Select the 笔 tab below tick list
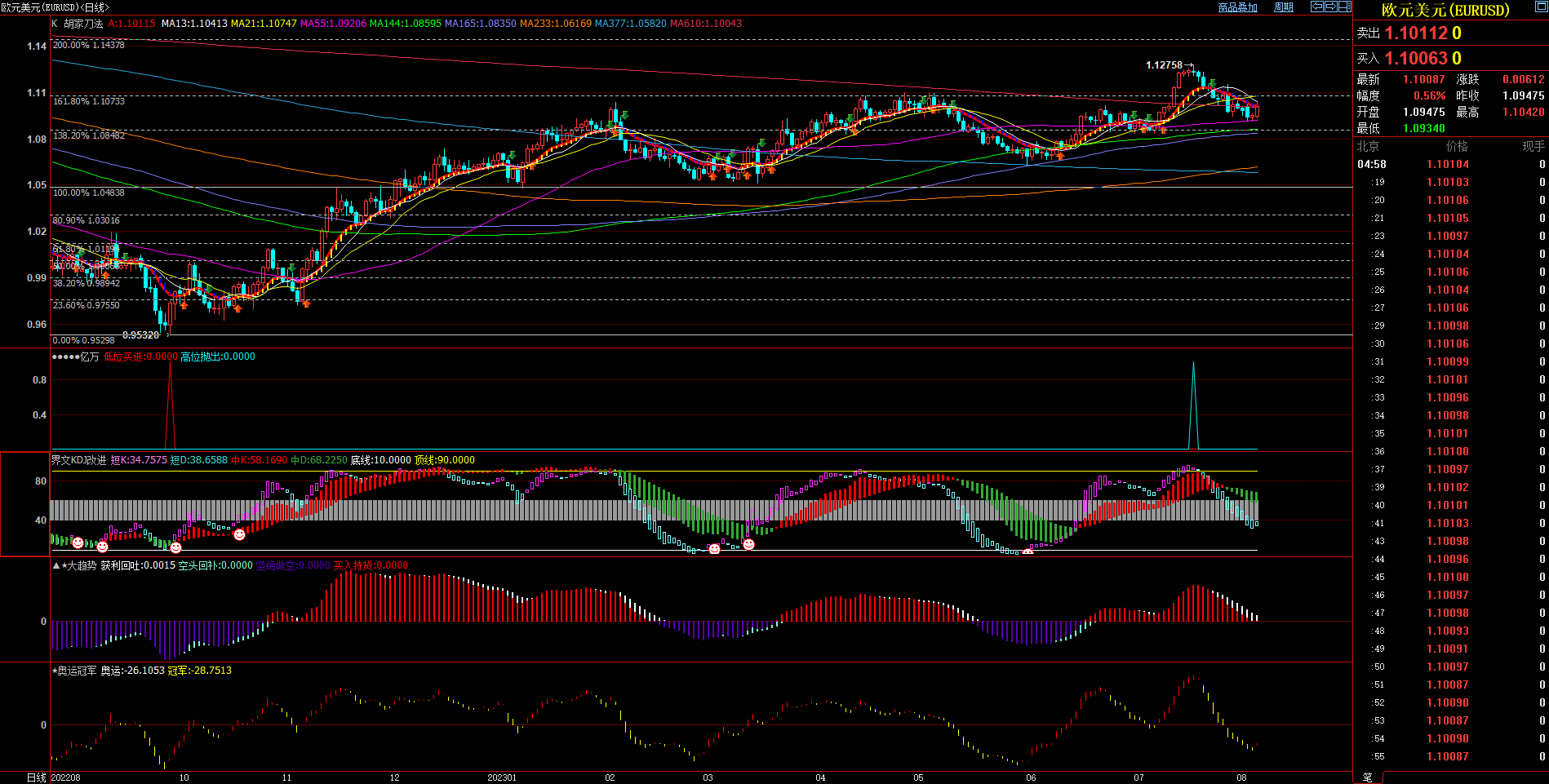 [x=1367, y=777]
